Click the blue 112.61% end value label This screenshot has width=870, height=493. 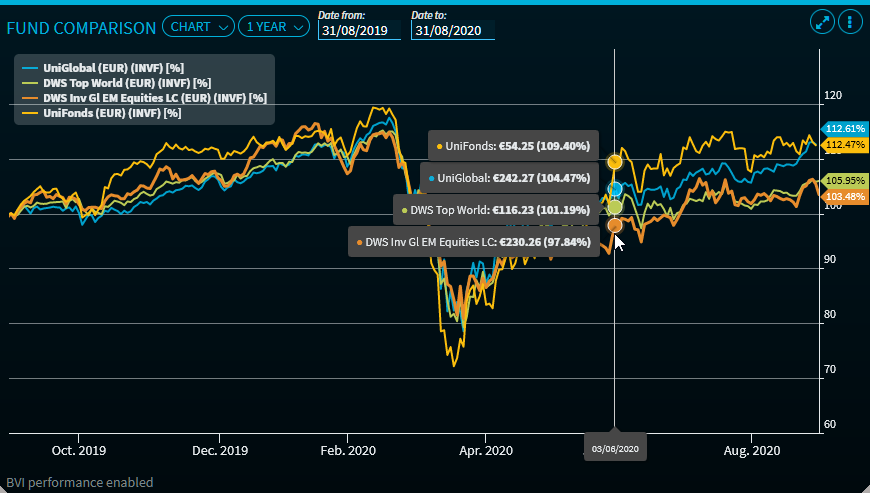click(x=842, y=129)
